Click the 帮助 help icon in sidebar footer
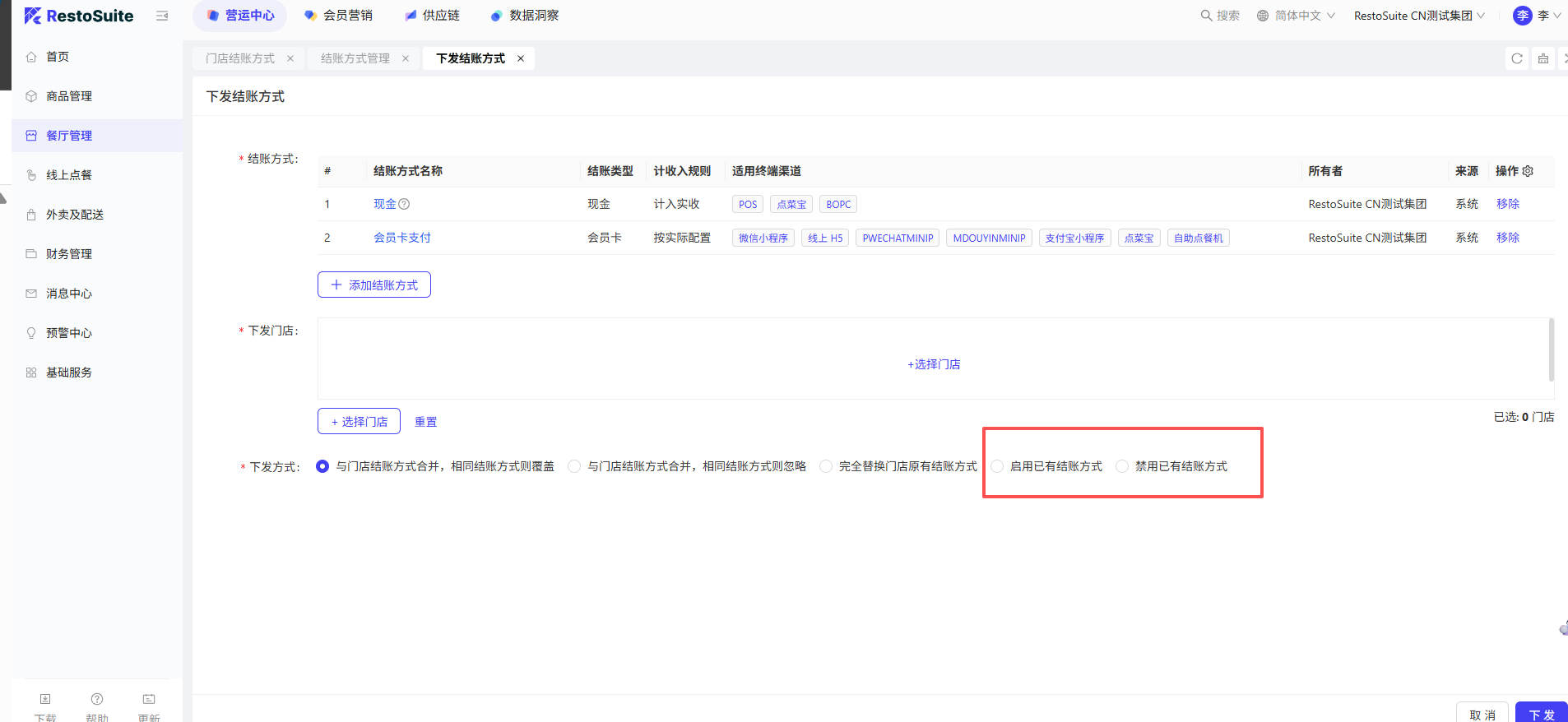 coord(97,700)
